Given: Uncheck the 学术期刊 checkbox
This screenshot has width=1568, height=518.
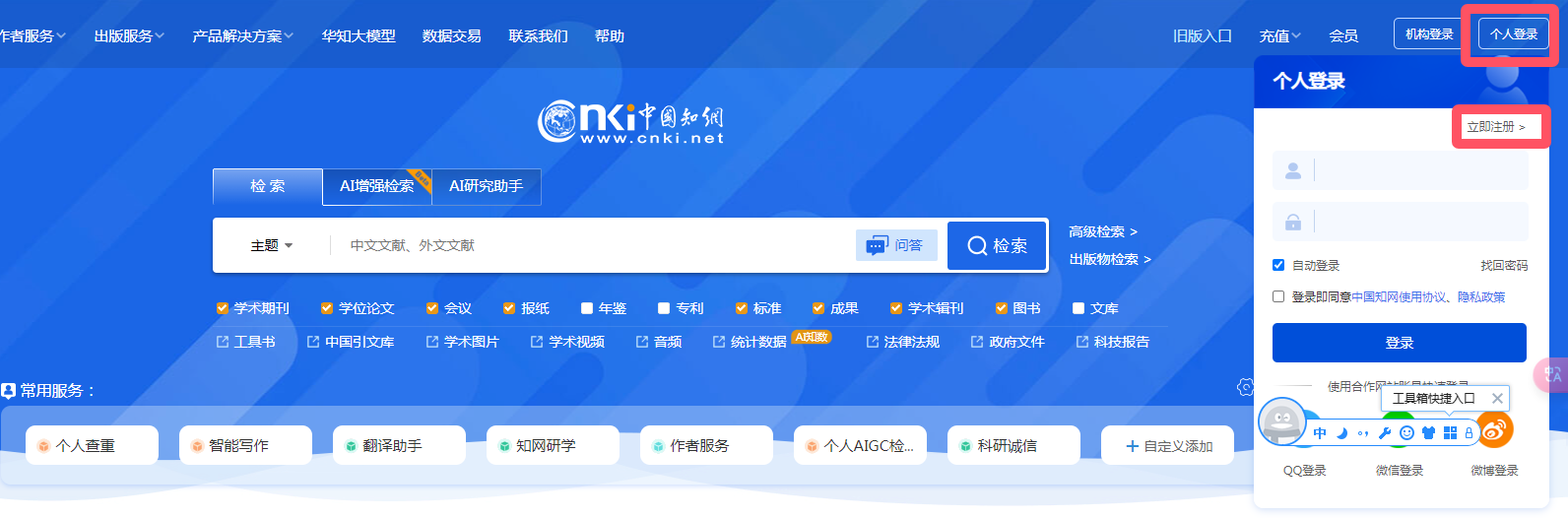Looking at the screenshot, I should click(223, 308).
